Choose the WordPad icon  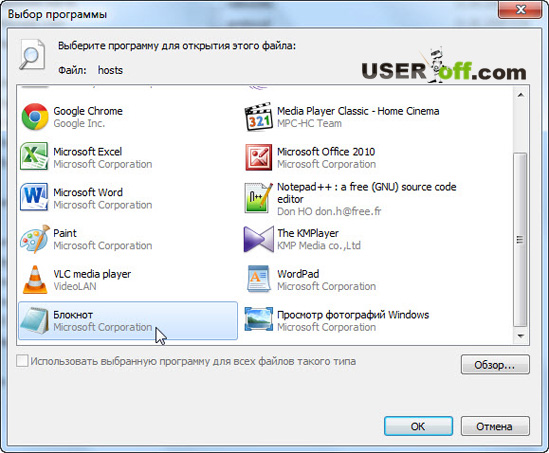click(258, 279)
